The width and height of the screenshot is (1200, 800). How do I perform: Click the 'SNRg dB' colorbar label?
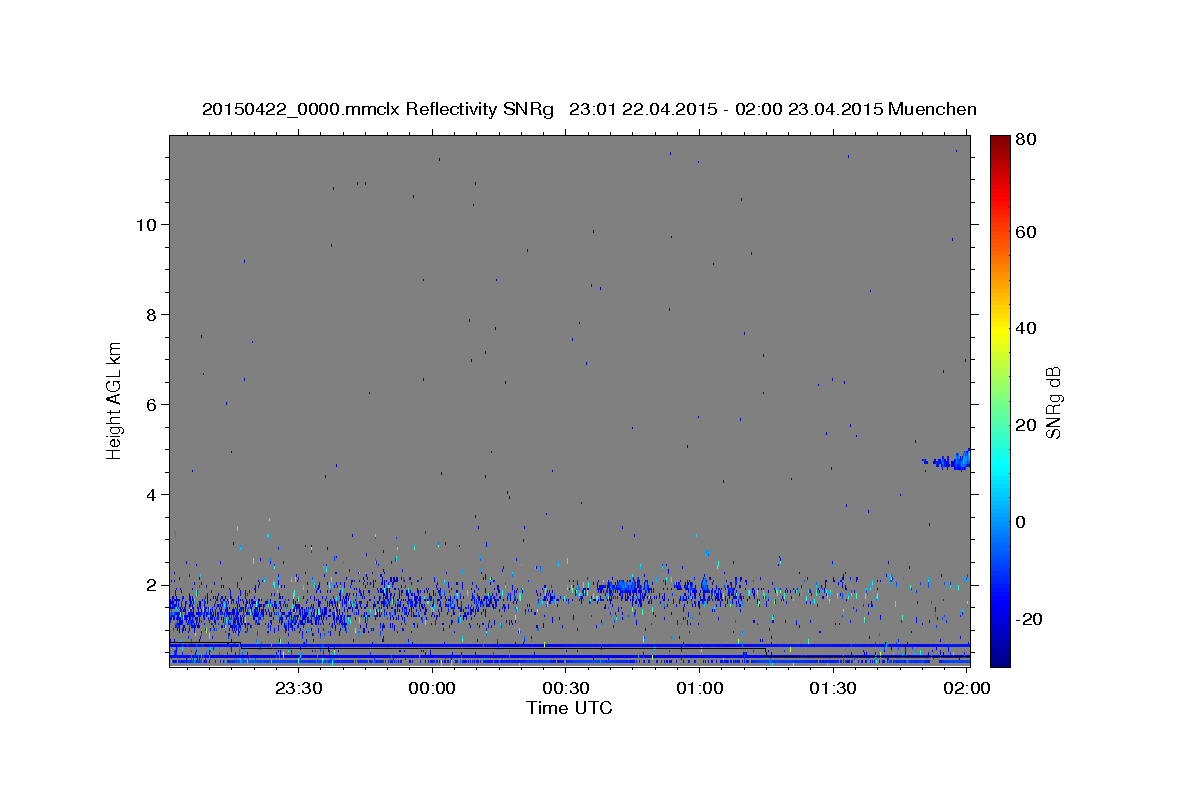pyautogui.click(x=1053, y=401)
